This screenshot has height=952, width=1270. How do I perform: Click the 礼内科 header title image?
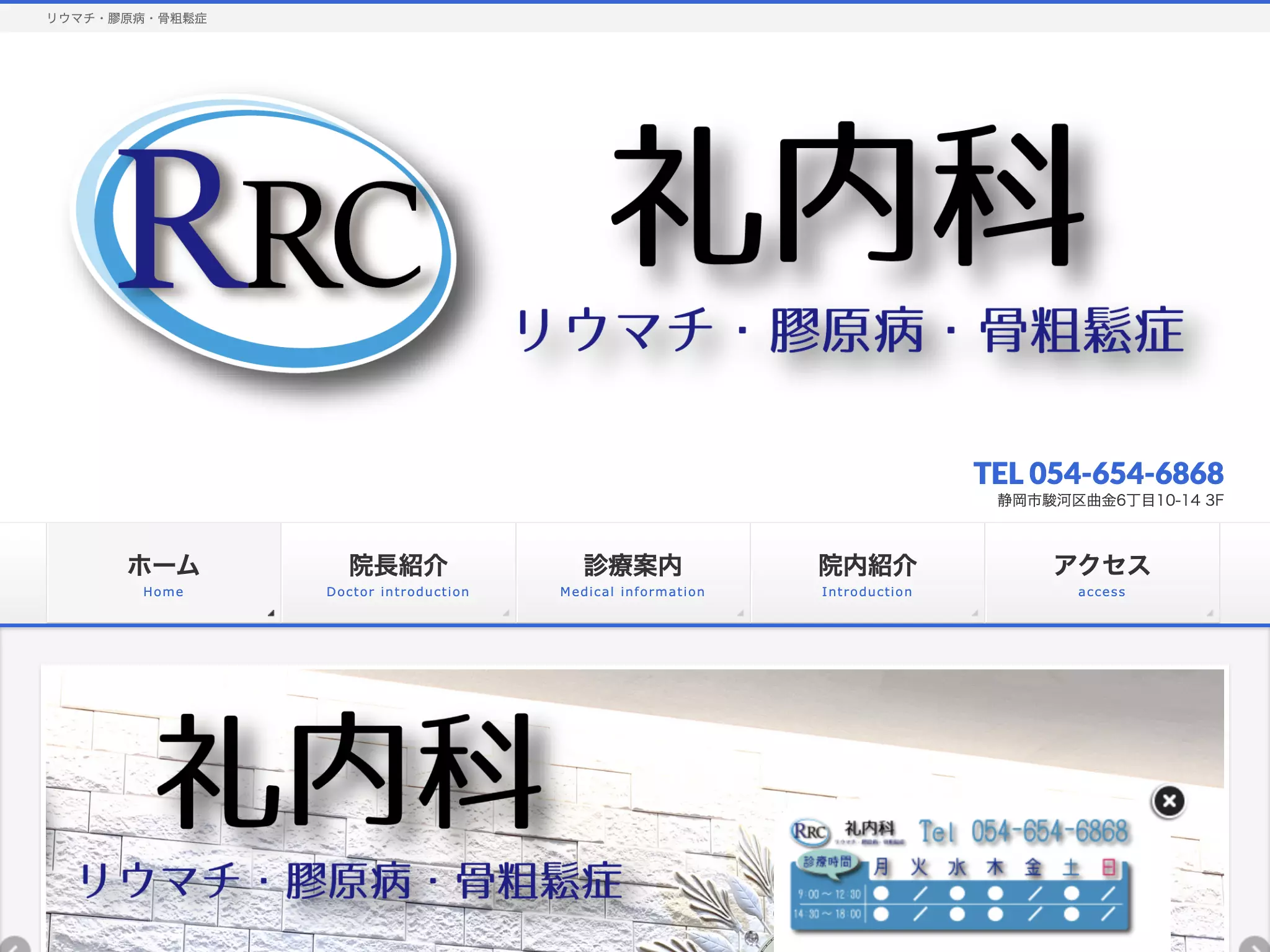tap(848, 195)
